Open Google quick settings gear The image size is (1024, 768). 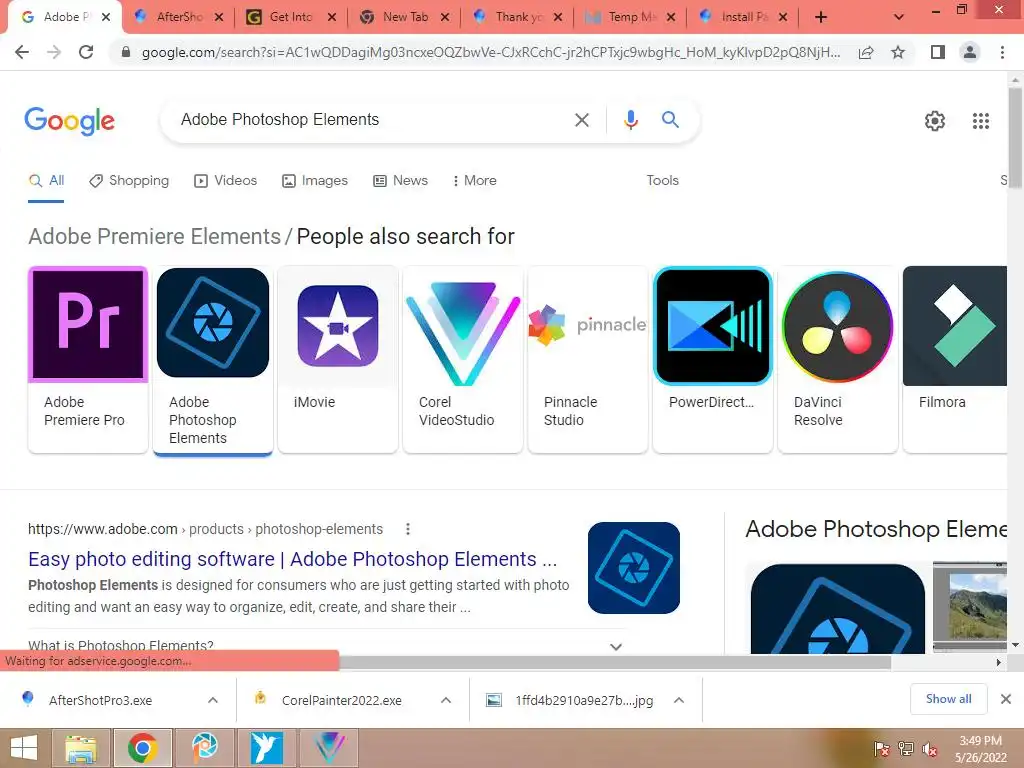coord(935,121)
